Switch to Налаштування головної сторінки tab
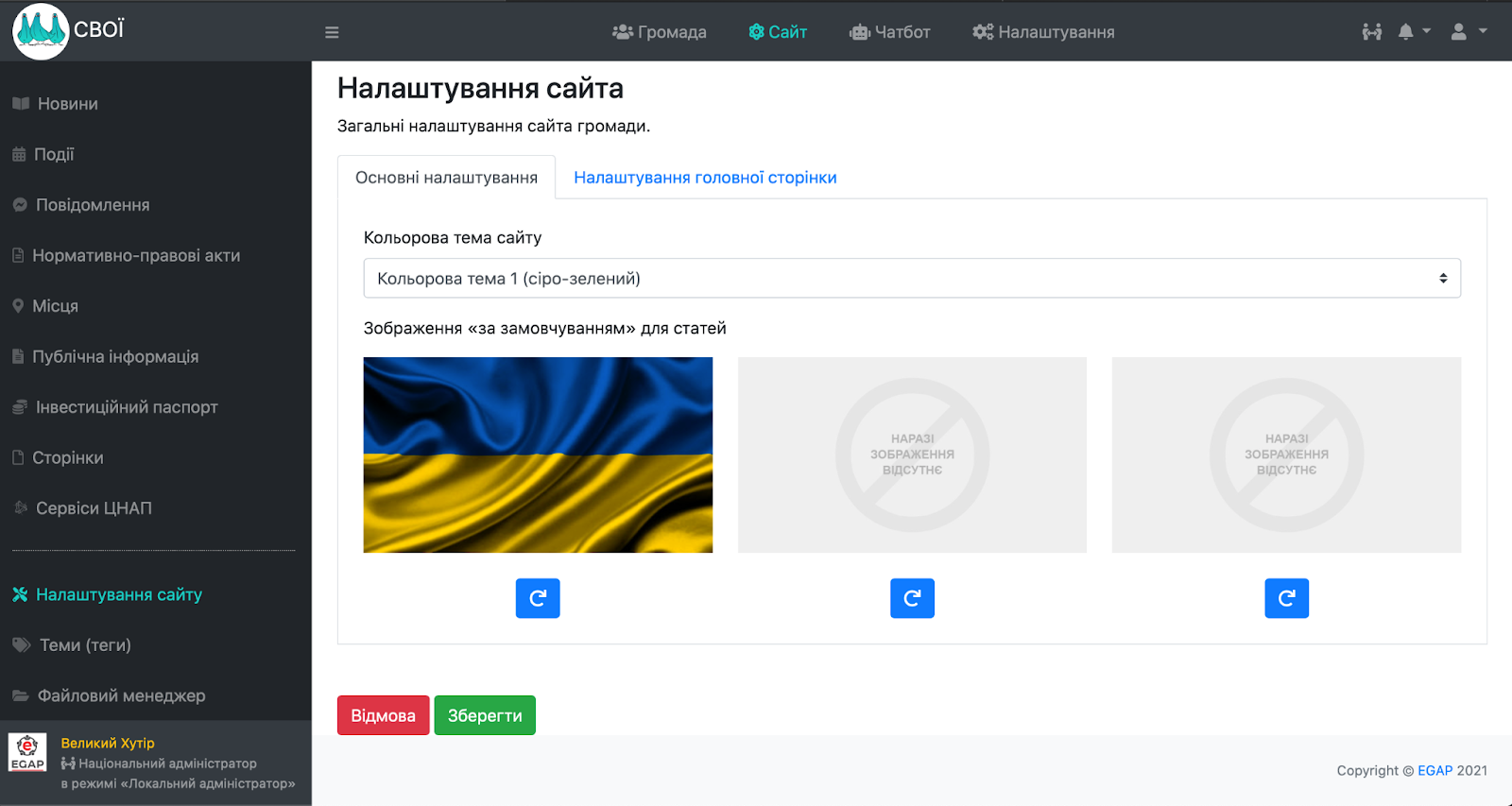1512x806 pixels. point(705,178)
